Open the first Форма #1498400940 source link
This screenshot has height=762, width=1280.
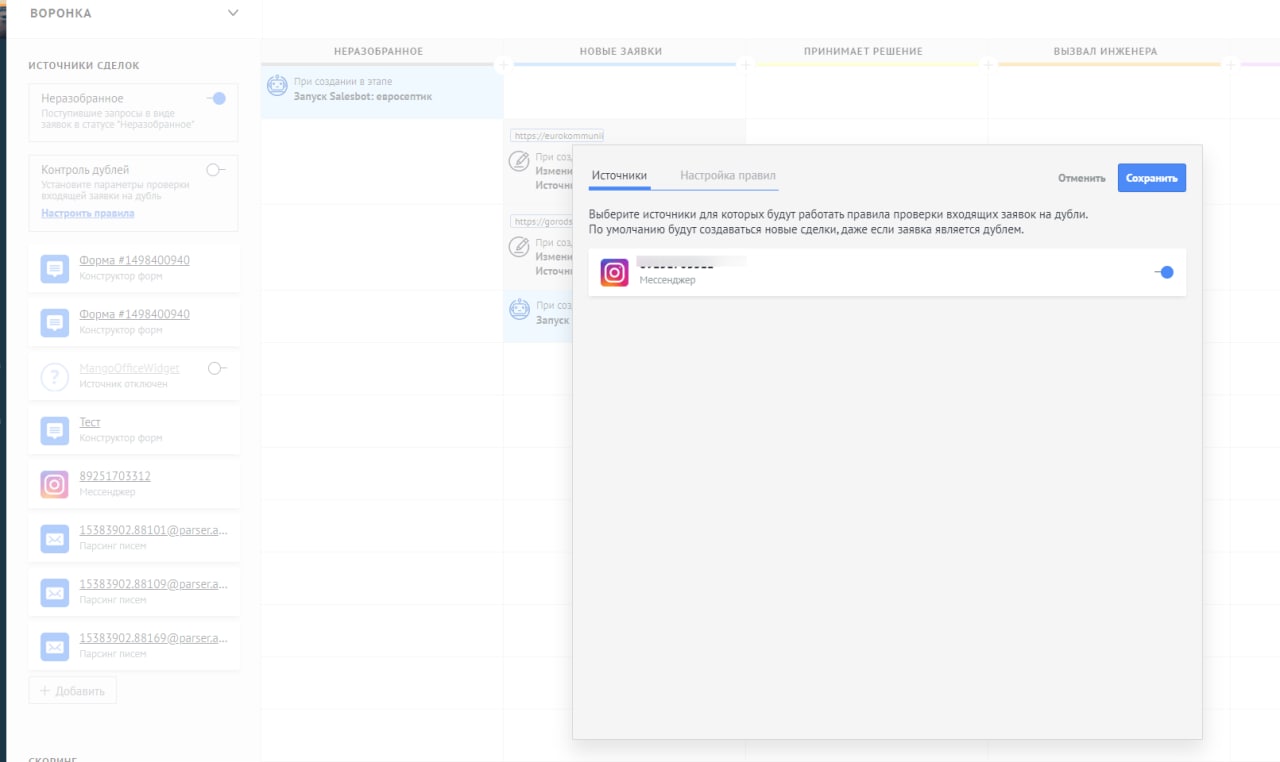point(134,260)
